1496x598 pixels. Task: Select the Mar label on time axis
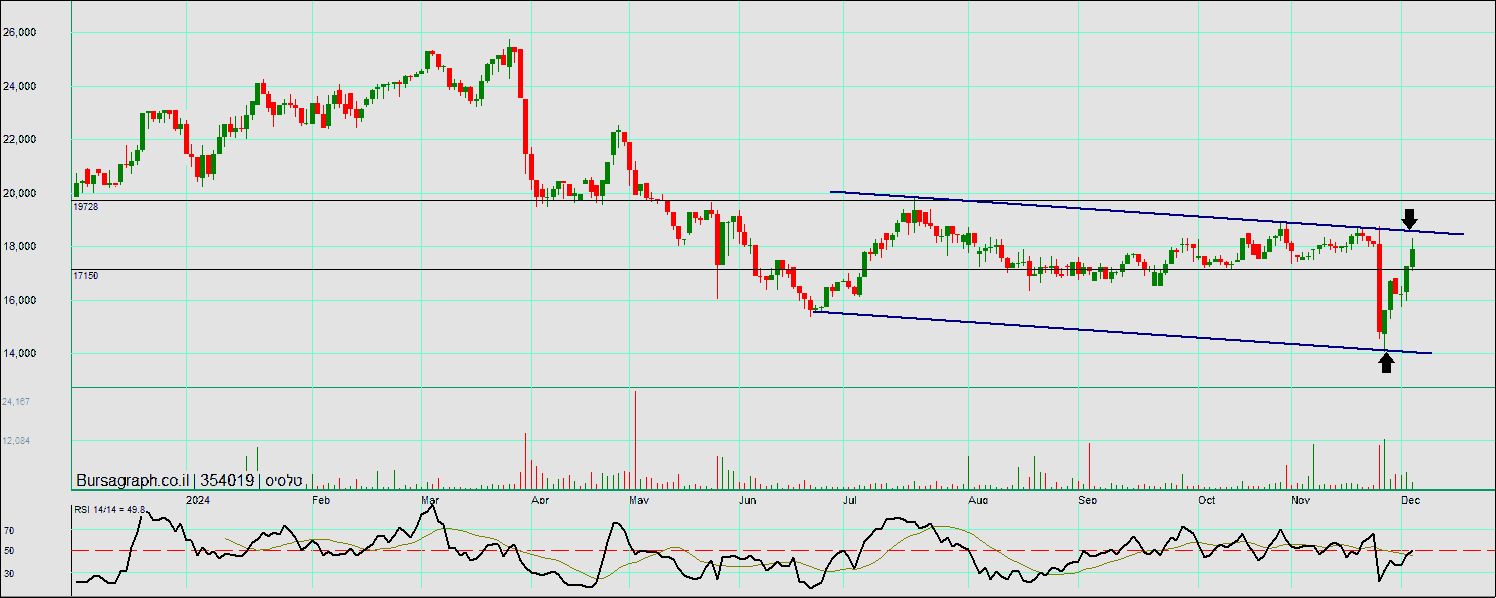(431, 498)
